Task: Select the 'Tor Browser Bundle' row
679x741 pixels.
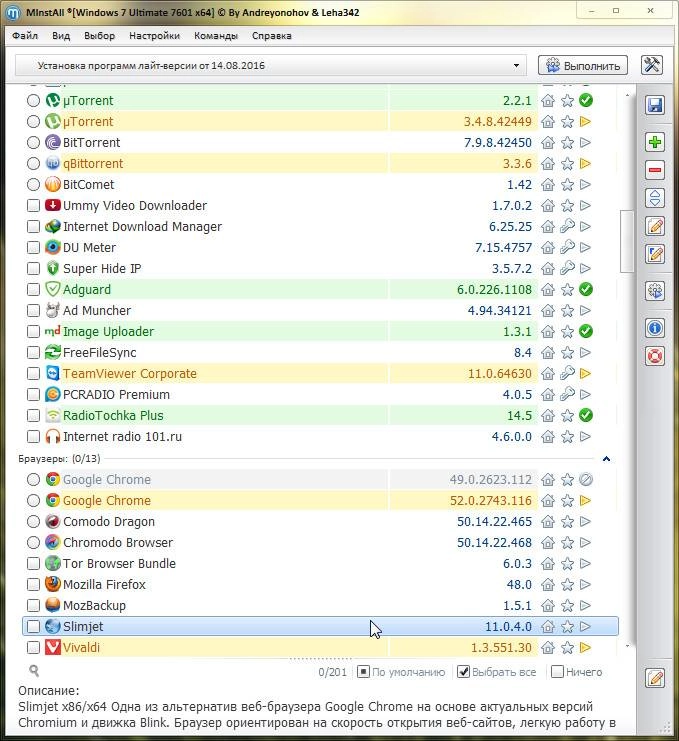Action: click(320, 564)
